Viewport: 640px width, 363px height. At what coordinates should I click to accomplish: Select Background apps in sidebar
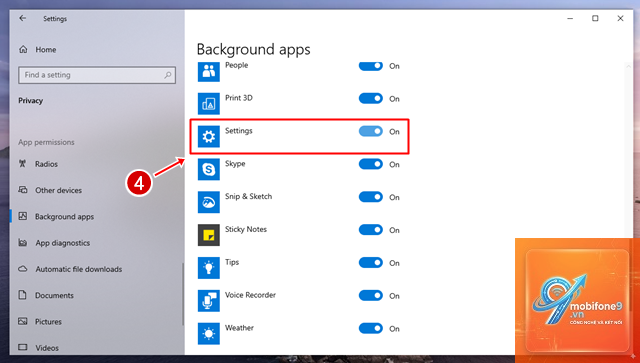pos(64,216)
